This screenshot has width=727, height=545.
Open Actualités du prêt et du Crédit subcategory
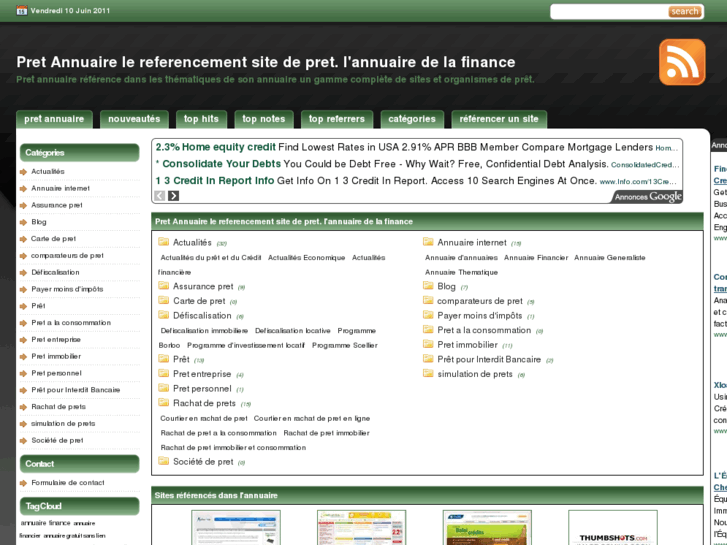211,257
